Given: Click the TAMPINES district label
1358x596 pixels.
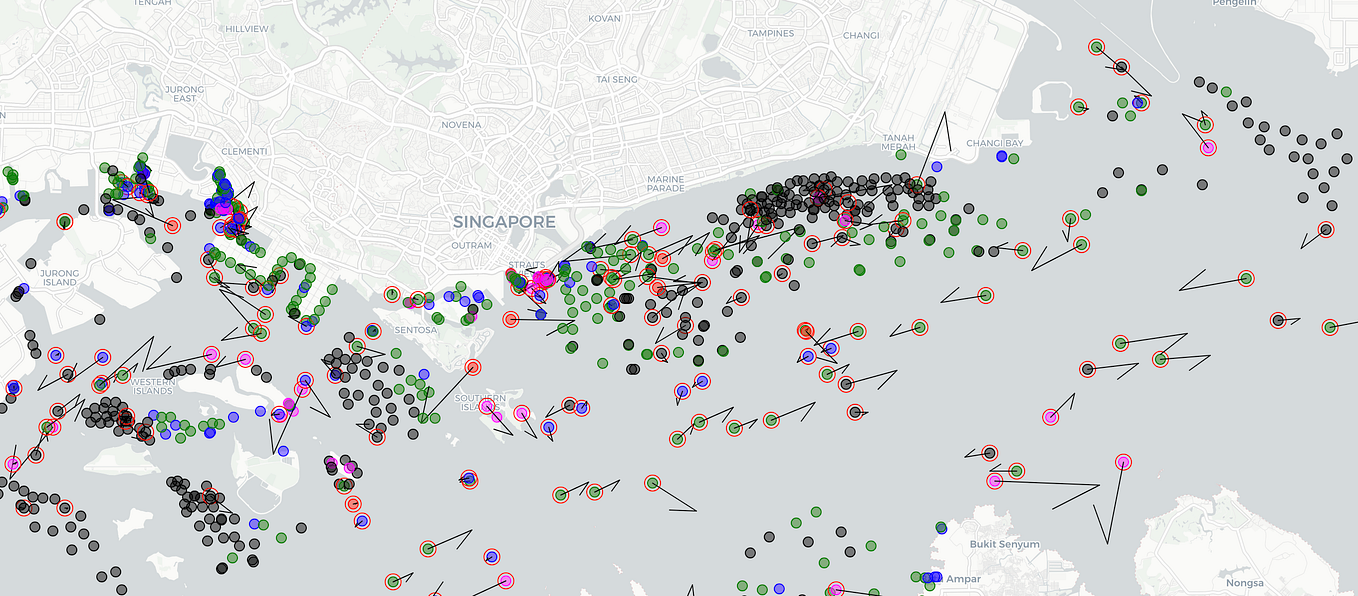Looking at the screenshot, I should point(769,33).
